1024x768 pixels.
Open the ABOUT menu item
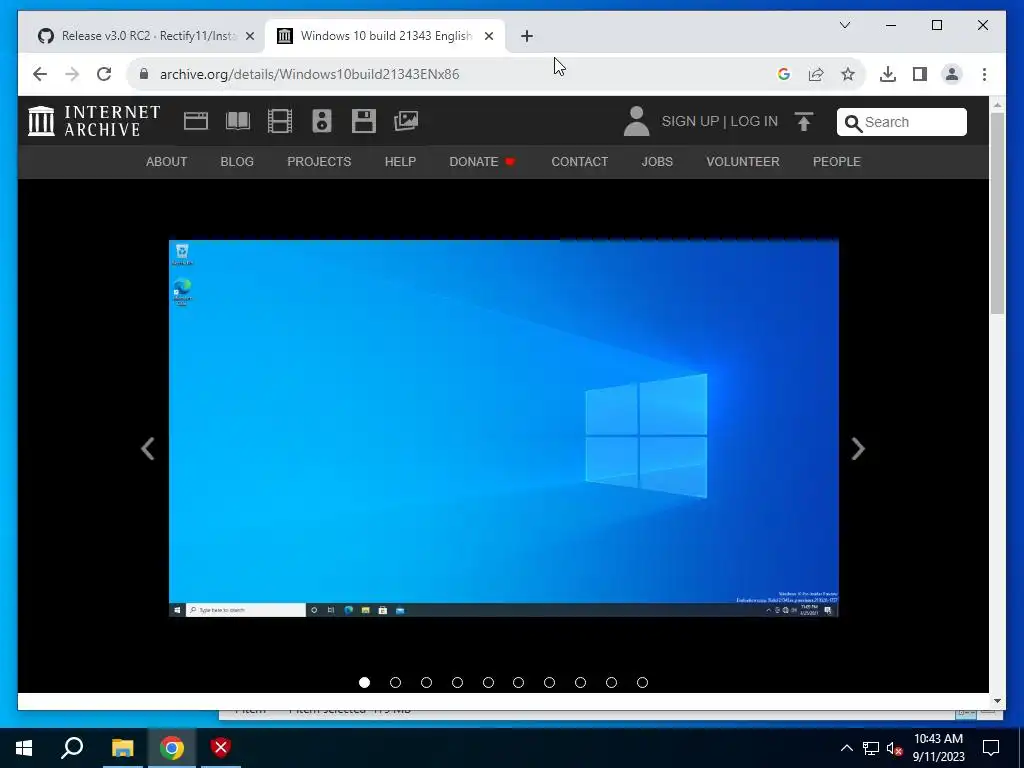coord(167,161)
